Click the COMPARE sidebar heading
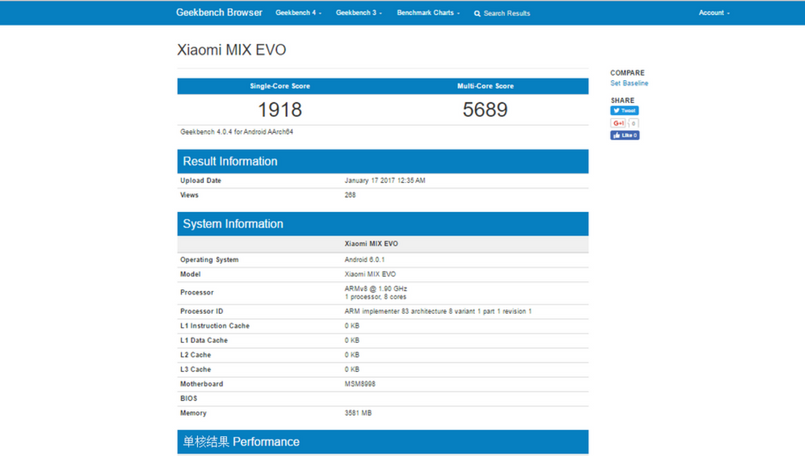Viewport: 805px width, 456px height. click(627, 73)
